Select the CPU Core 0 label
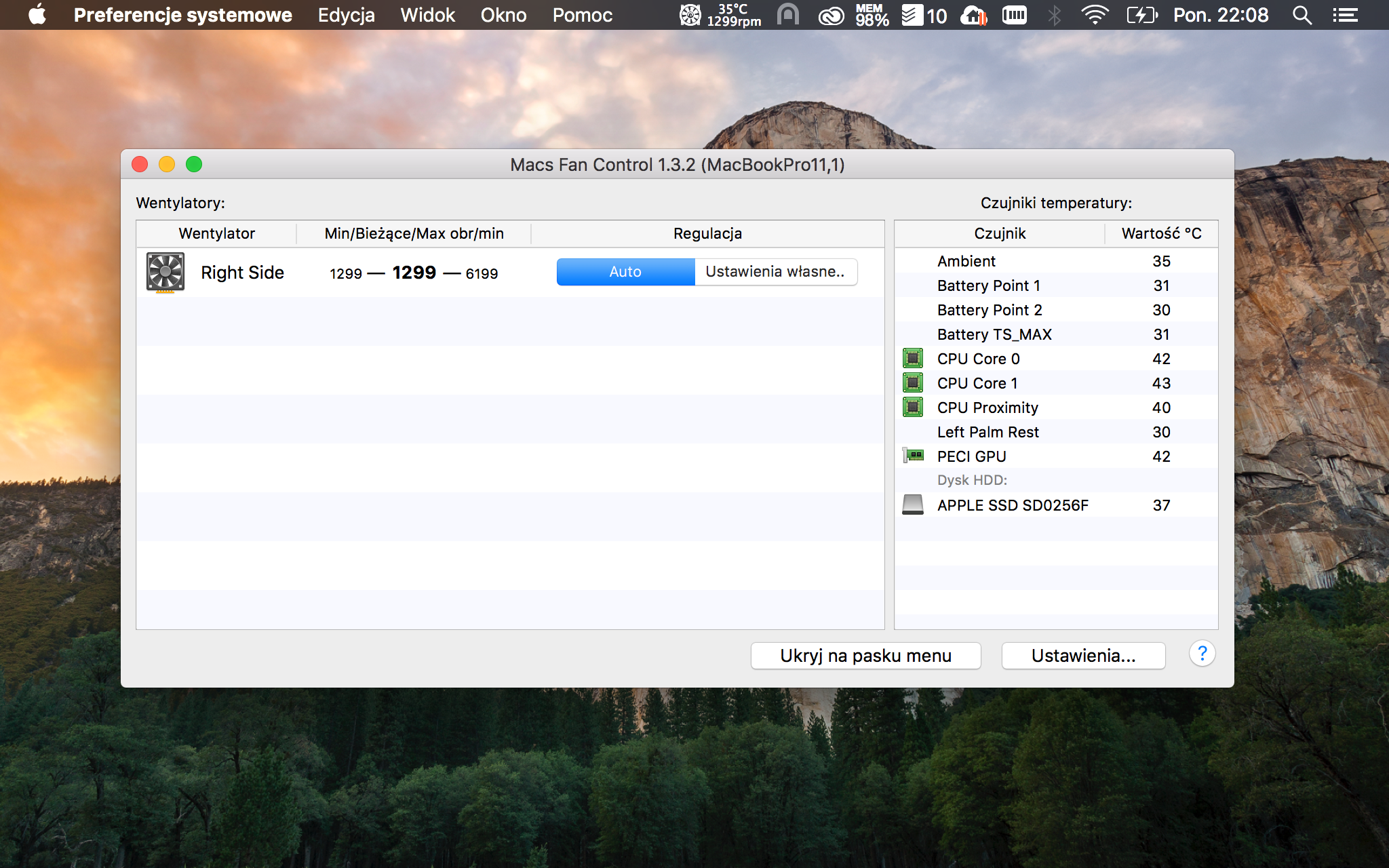 click(x=978, y=359)
